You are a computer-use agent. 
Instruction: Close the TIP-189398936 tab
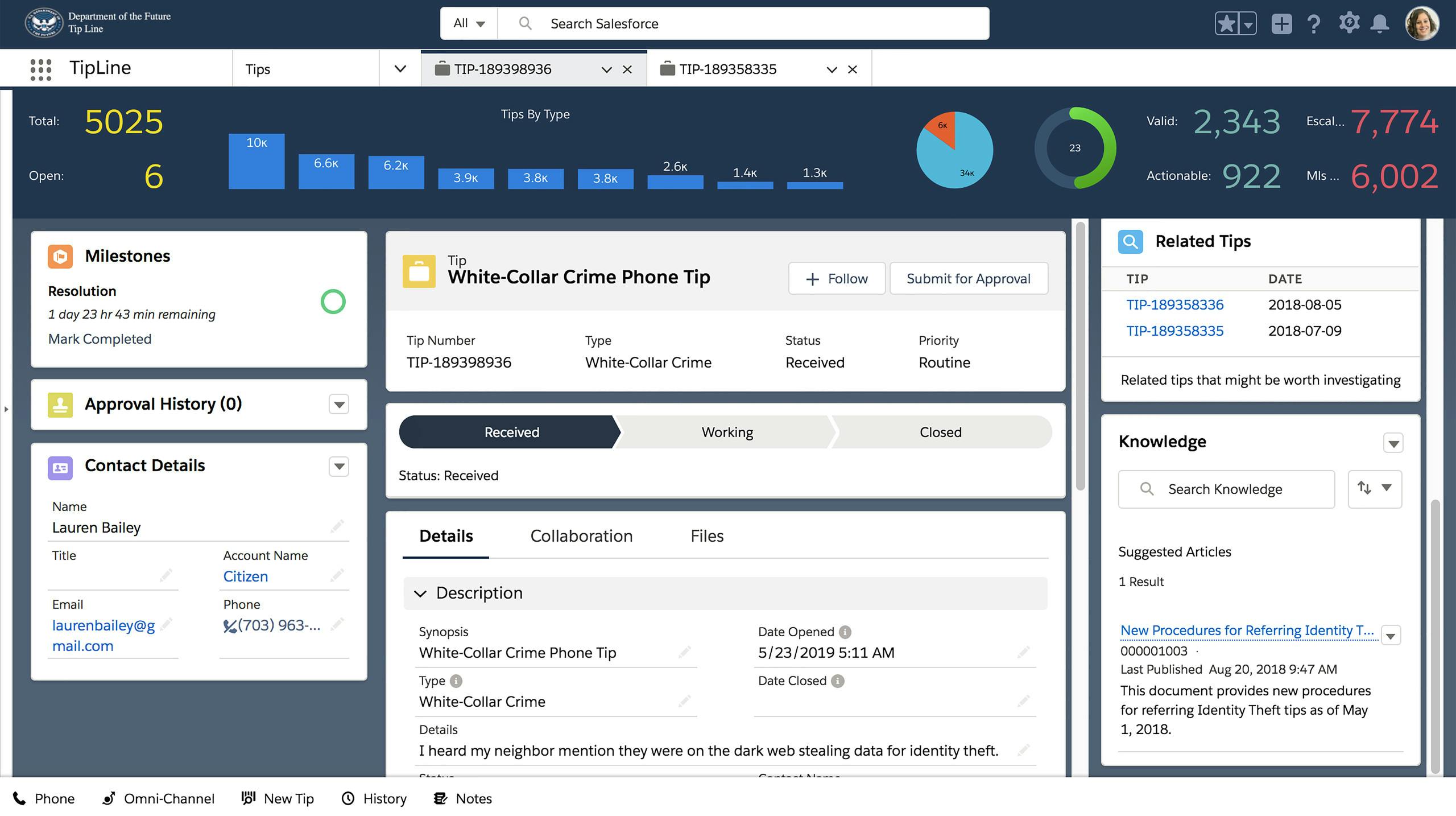[x=627, y=69]
